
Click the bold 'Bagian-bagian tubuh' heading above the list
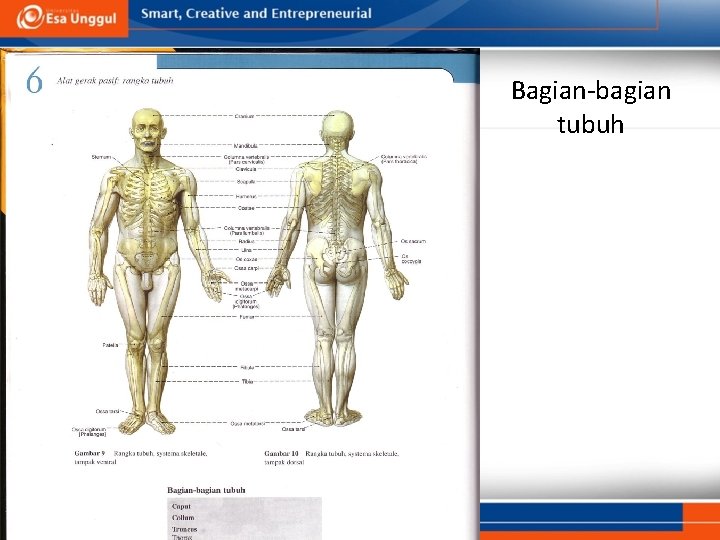click(x=206, y=490)
